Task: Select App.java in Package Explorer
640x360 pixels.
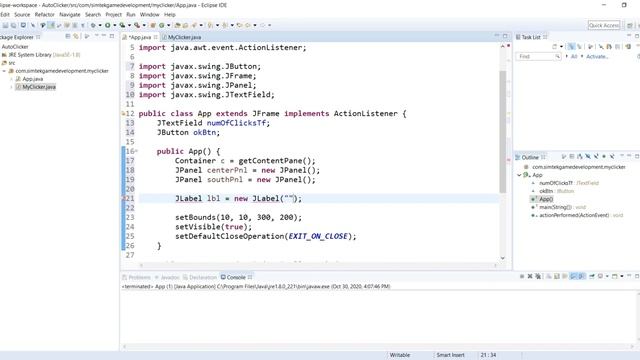Action: (32, 79)
